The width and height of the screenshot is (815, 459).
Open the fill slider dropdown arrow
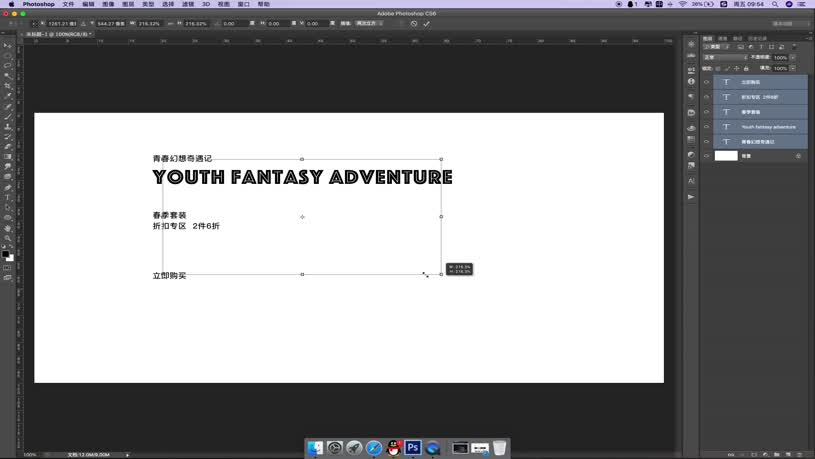(x=792, y=68)
